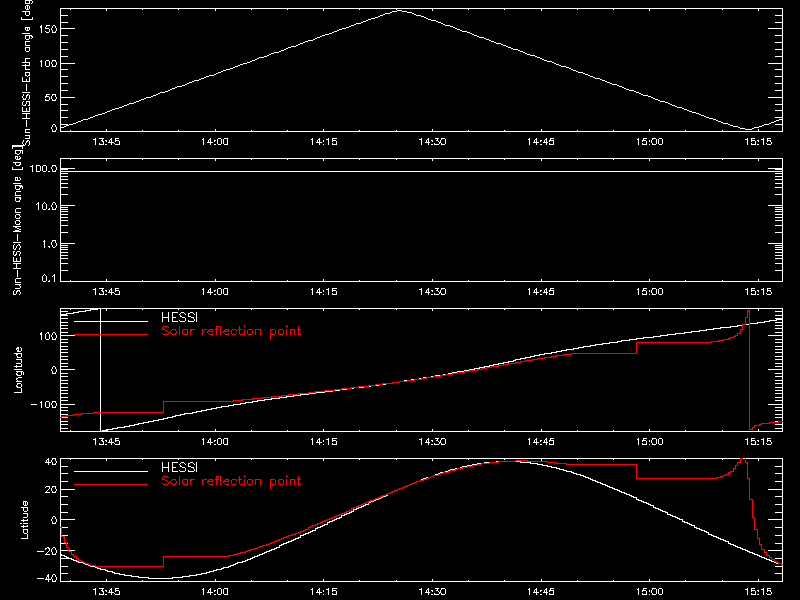Click 14:30 time label under Earth angle plot
The height and width of the screenshot is (600, 800).
pyautogui.click(x=432, y=142)
